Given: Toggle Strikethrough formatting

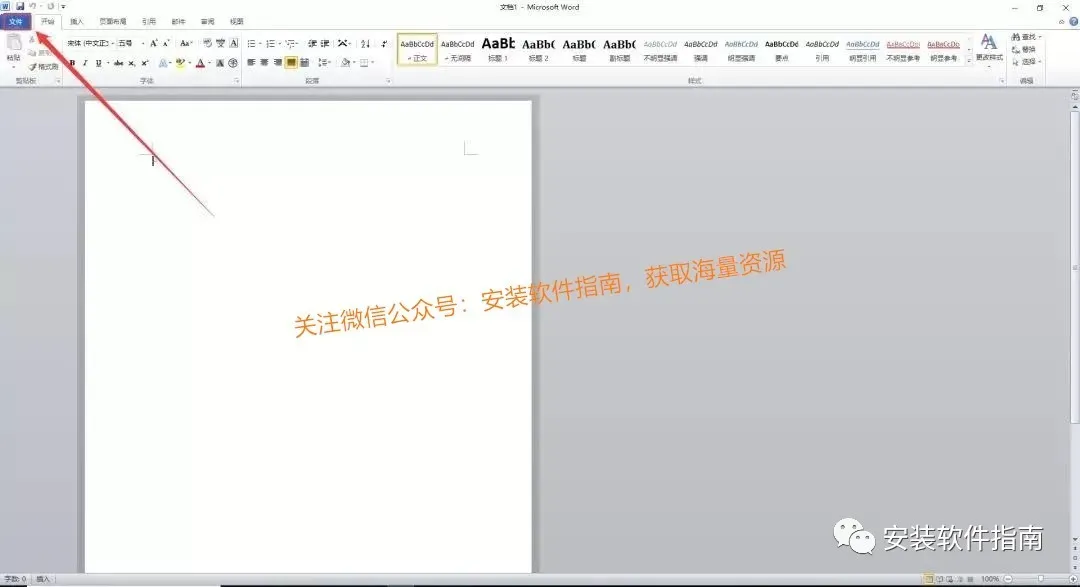Looking at the screenshot, I should 118,63.
